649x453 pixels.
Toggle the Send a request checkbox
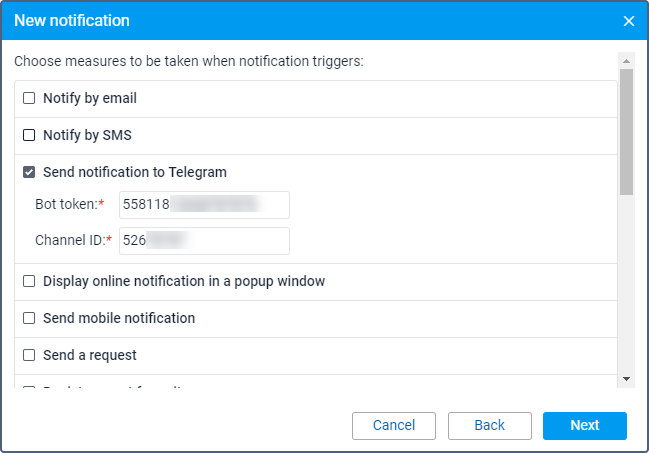[x=29, y=355]
